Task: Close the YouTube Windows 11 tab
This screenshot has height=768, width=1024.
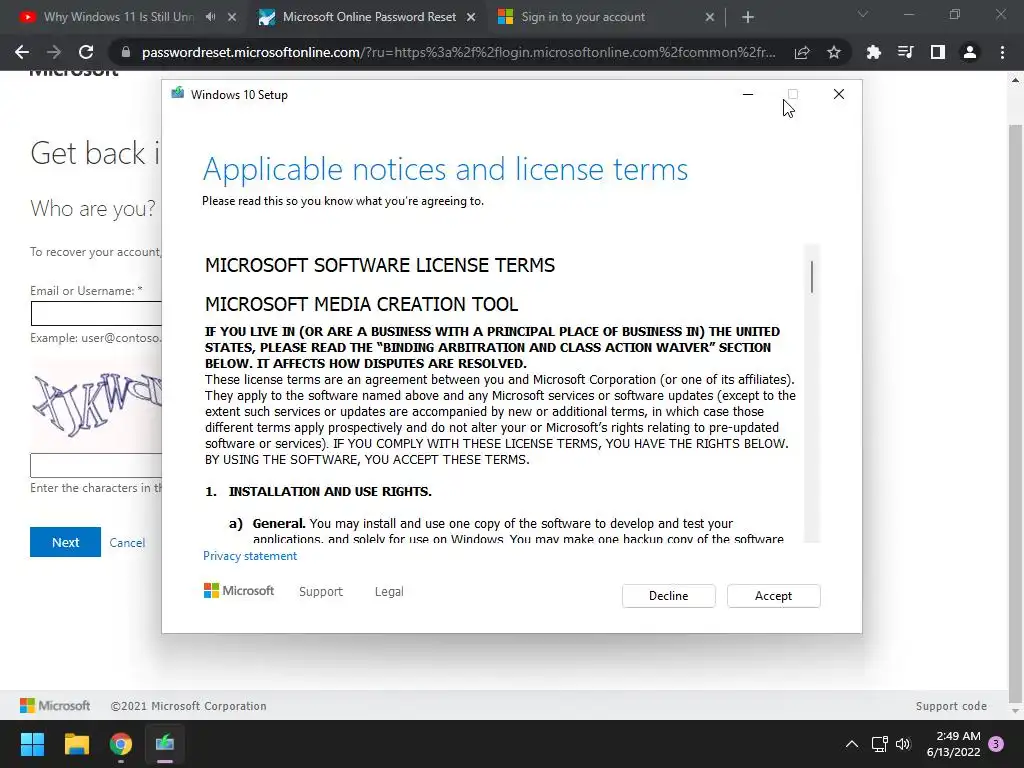Action: point(232,17)
